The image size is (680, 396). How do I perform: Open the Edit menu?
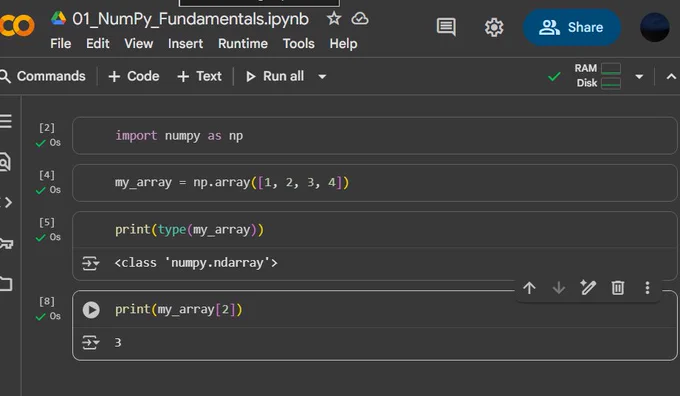tap(98, 44)
